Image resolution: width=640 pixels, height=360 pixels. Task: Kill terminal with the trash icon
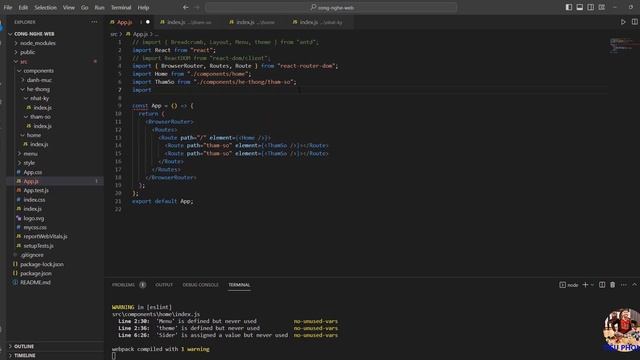pos(613,285)
